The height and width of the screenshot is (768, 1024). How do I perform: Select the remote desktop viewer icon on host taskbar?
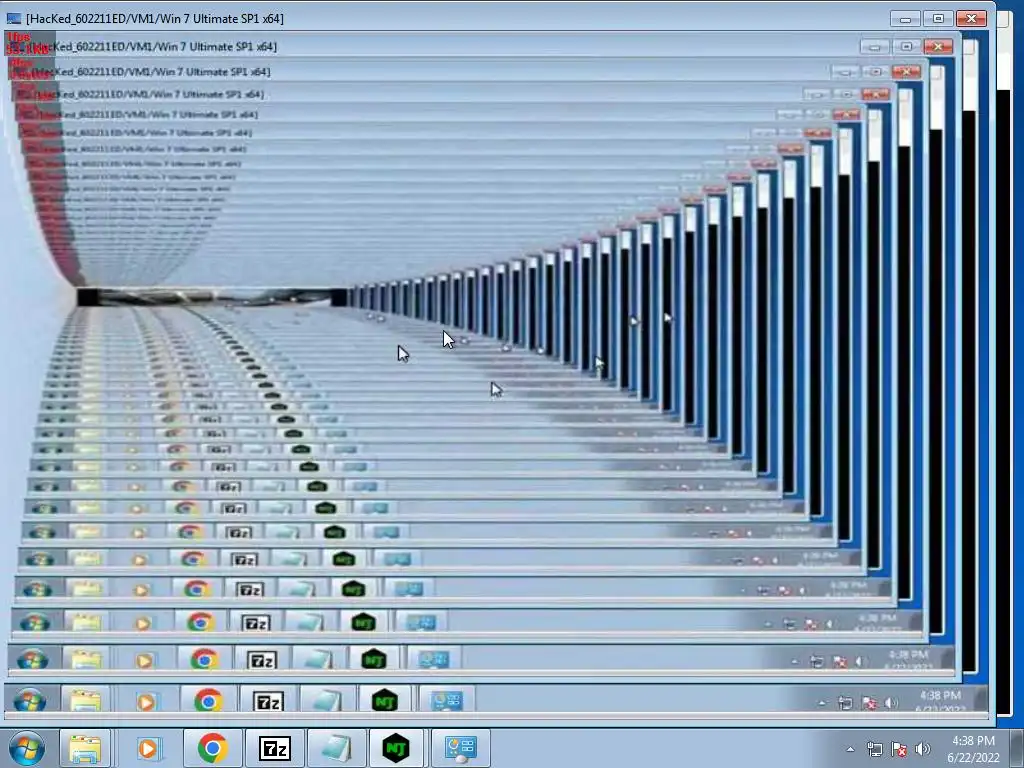[460, 748]
